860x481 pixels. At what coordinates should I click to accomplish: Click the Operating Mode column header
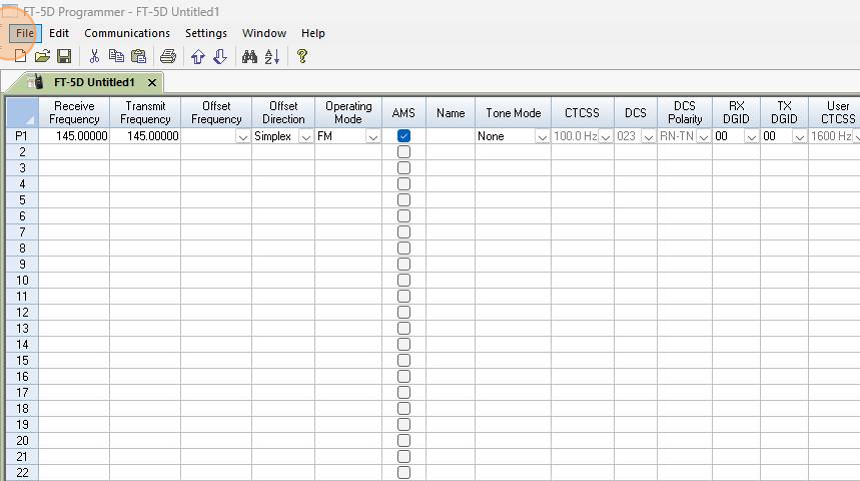pyautogui.click(x=348, y=112)
